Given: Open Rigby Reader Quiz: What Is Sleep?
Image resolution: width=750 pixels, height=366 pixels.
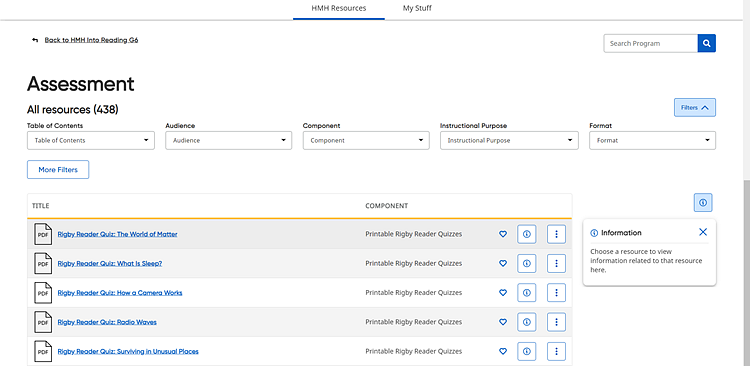Looking at the screenshot, I should click(110, 263).
